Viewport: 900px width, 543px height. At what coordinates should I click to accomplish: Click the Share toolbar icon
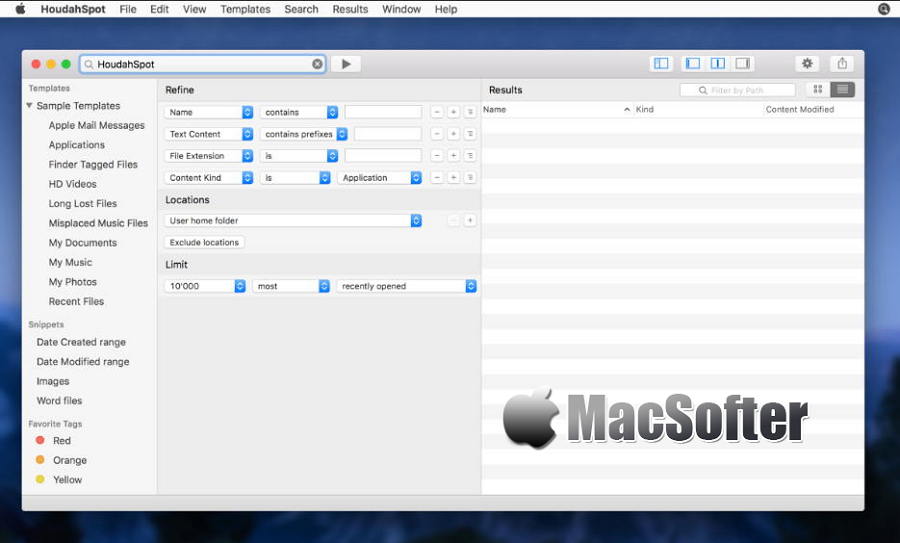click(x=842, y=64)
